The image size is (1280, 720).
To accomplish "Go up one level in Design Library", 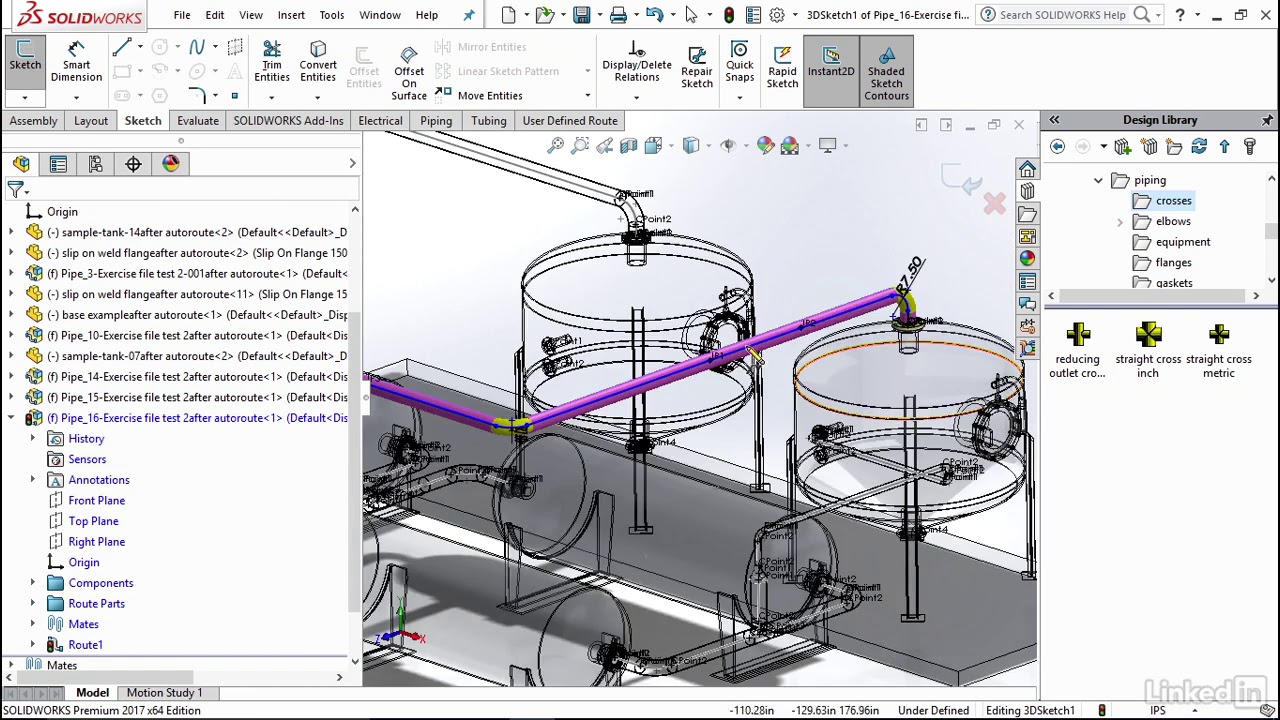I will click(x=1224, y=147).
